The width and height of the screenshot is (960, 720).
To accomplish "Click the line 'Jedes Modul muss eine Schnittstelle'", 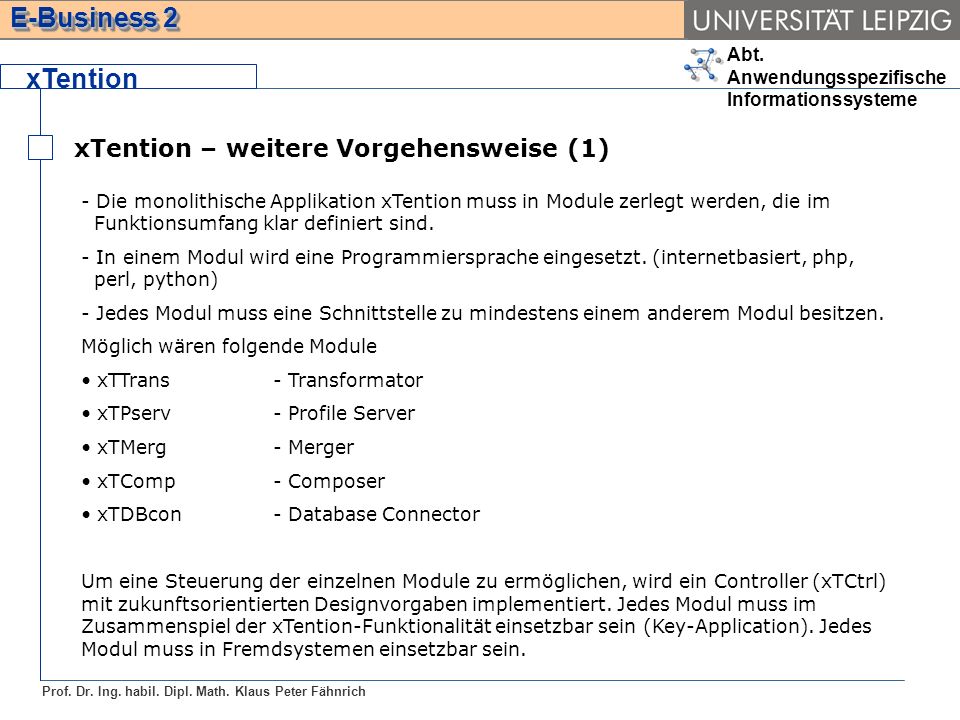I will point(482,313).
